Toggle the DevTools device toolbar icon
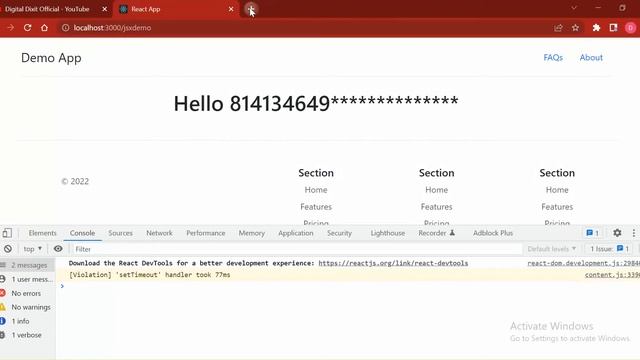Viewport: 640px width, 360px height. pos(7,233)
